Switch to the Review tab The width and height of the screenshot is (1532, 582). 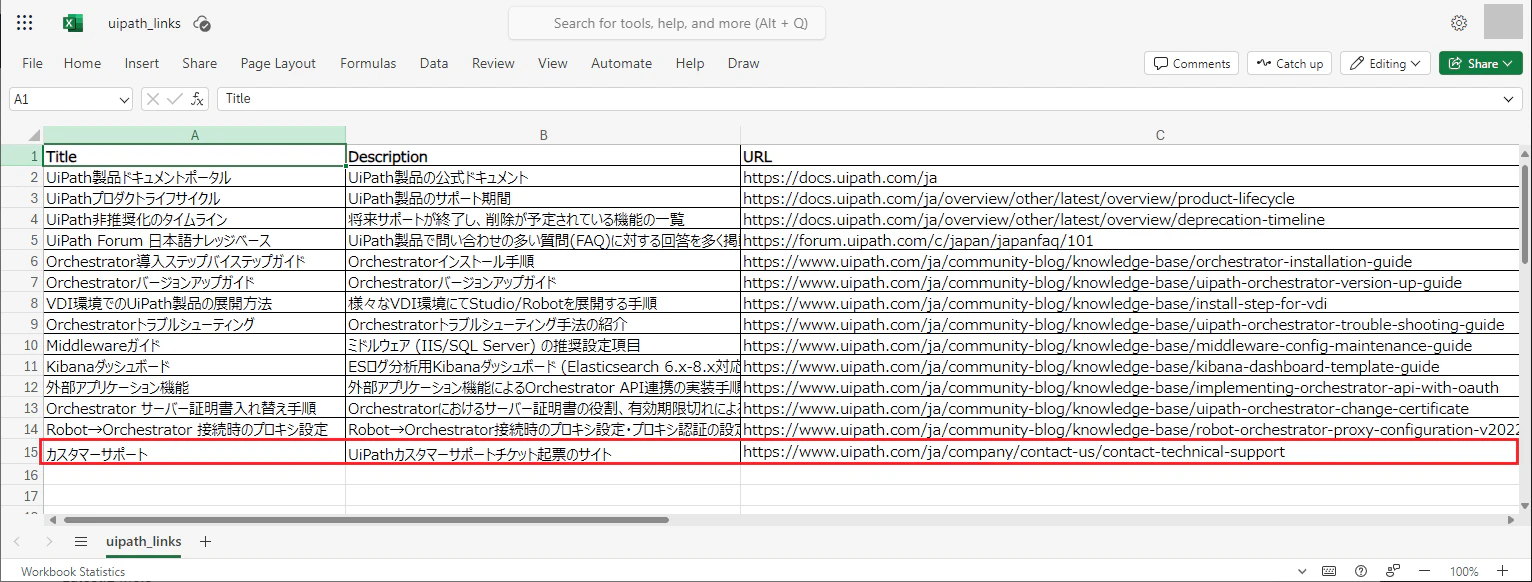493,63
